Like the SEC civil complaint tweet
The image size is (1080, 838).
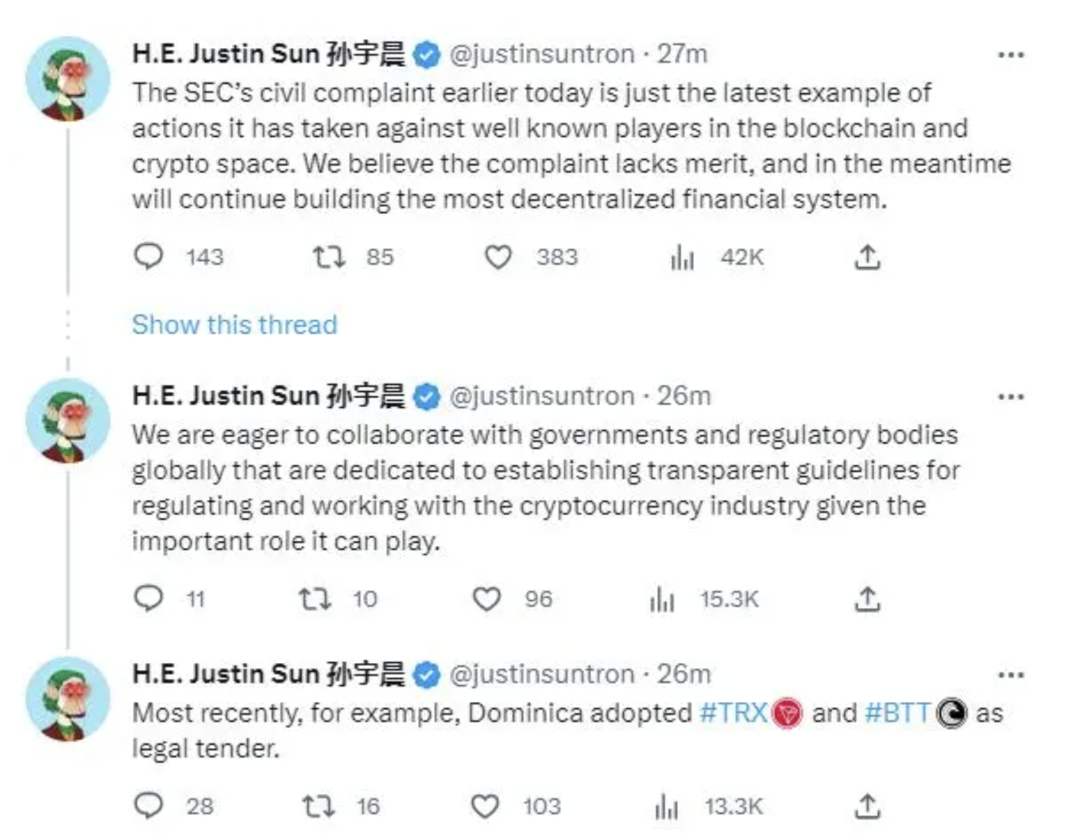[x=498, y=258]
